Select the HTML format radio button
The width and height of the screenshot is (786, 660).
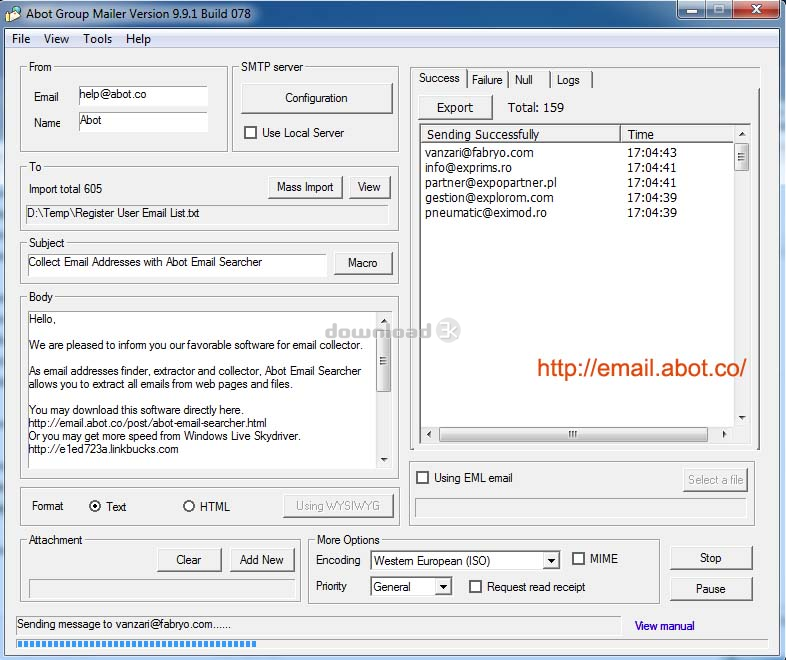pos(188,506)
